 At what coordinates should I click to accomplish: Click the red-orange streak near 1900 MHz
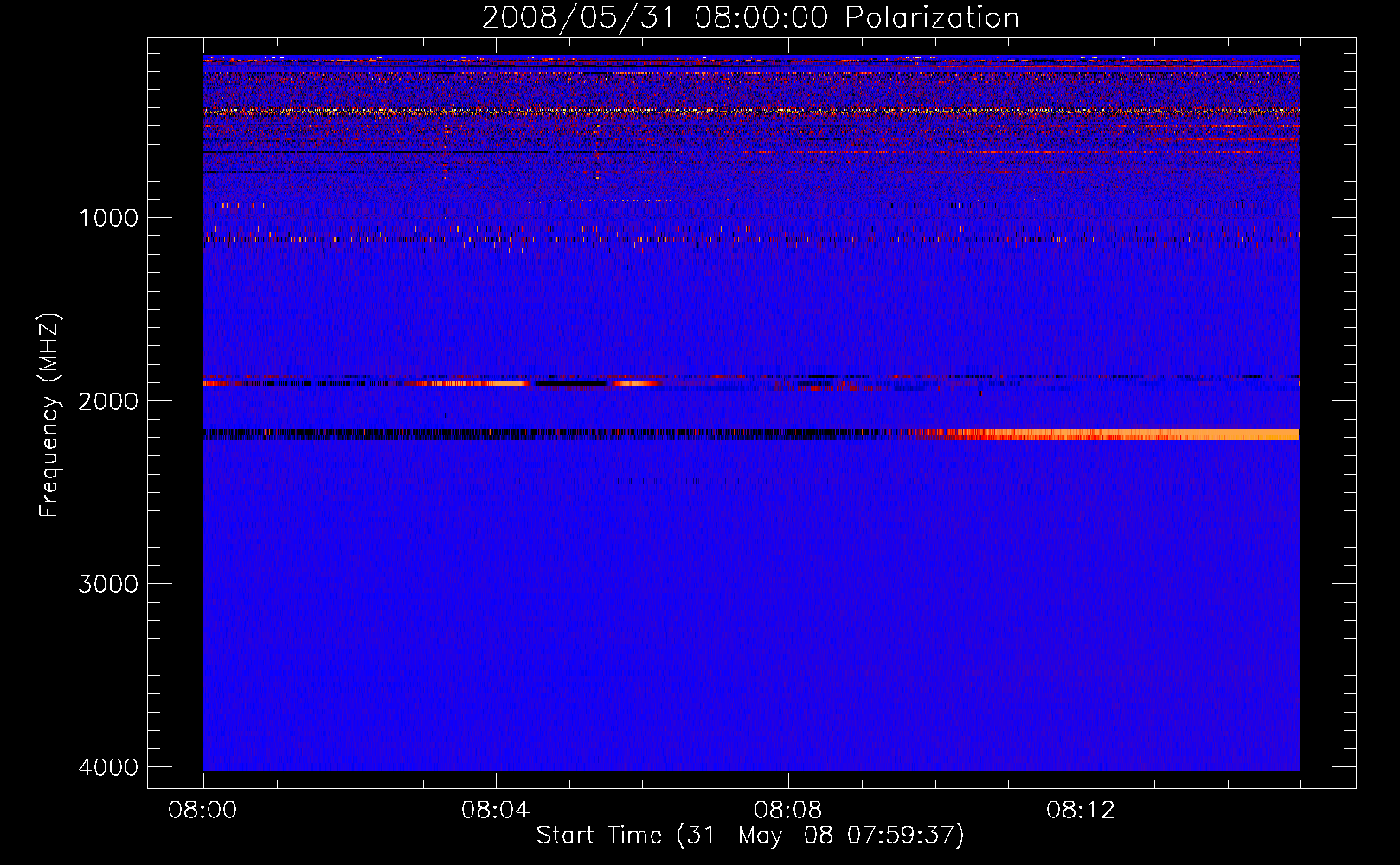472,383
